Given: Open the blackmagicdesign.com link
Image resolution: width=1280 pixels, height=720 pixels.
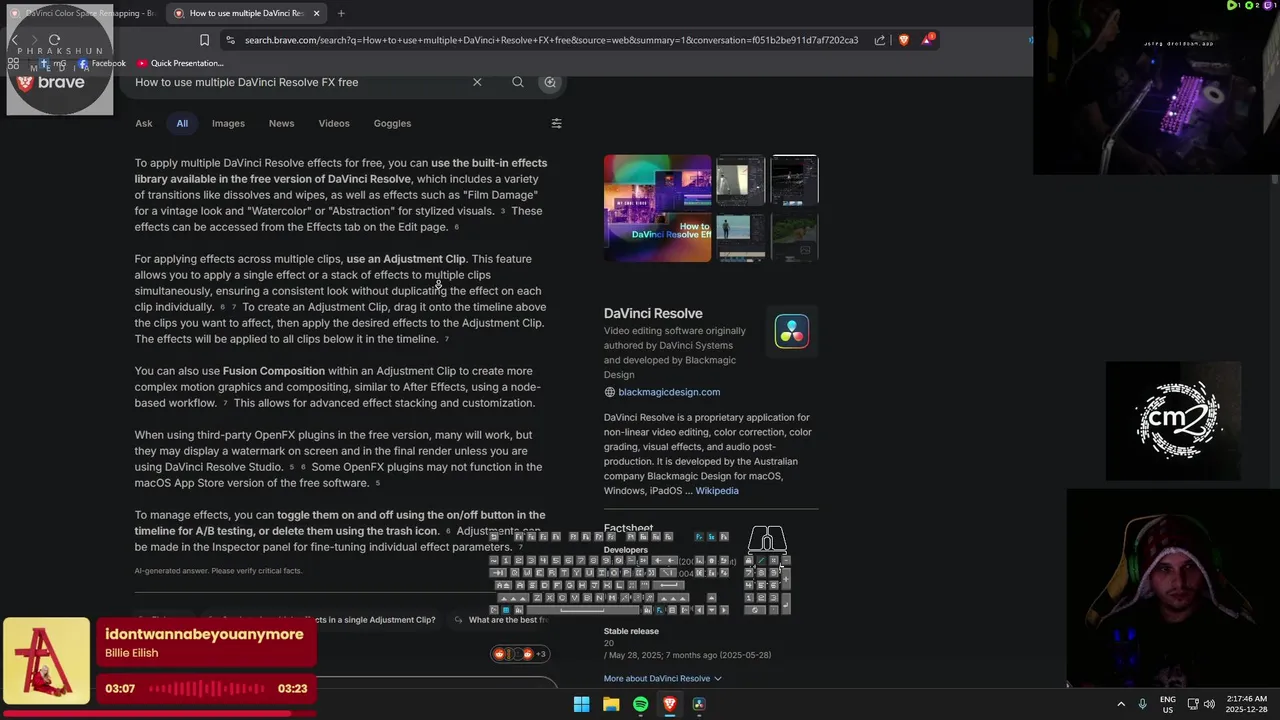Looking at the screenshot, I should (x=669, y=392).
